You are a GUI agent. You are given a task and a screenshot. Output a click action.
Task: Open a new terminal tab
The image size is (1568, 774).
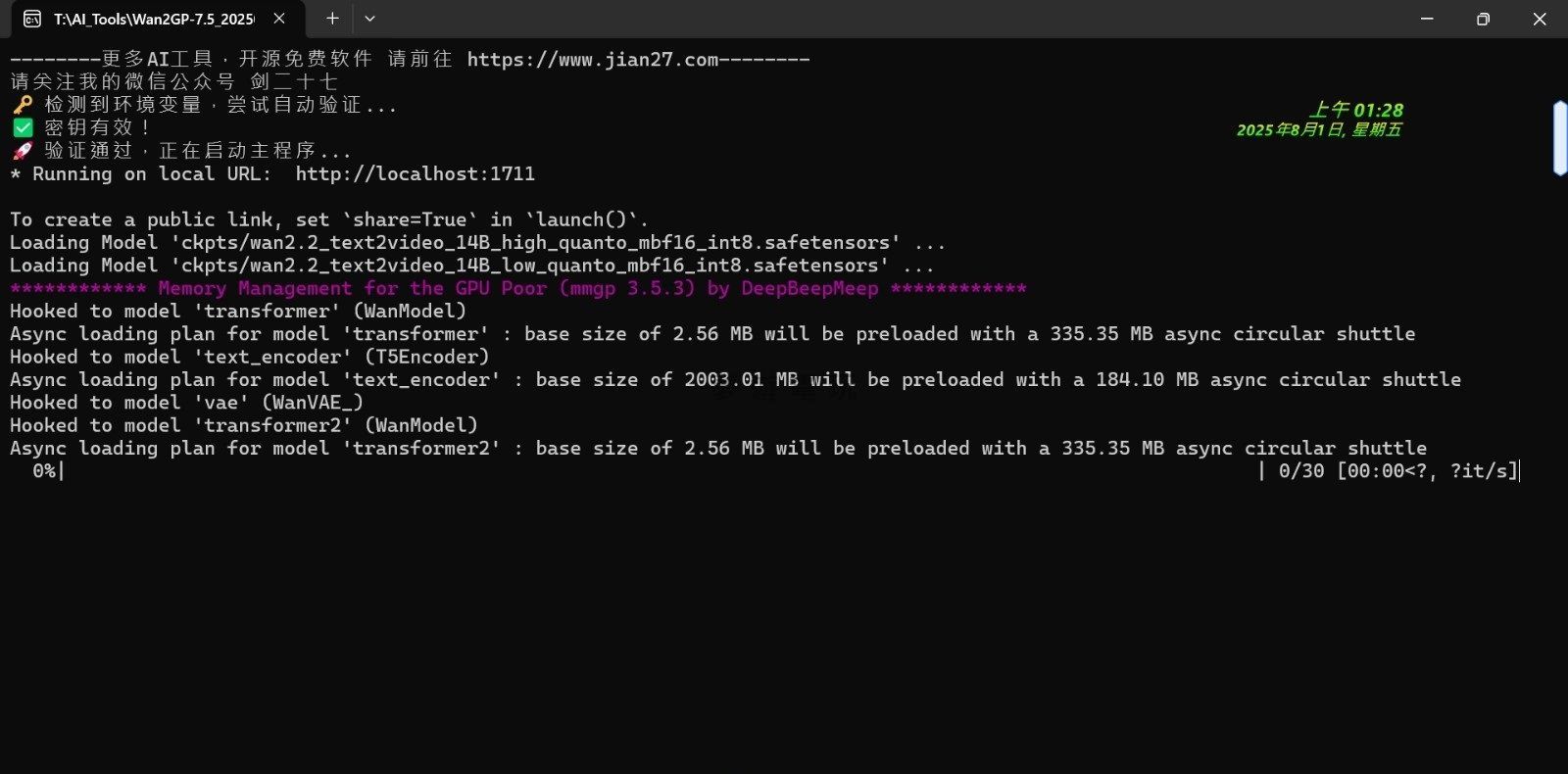(332, 19)
